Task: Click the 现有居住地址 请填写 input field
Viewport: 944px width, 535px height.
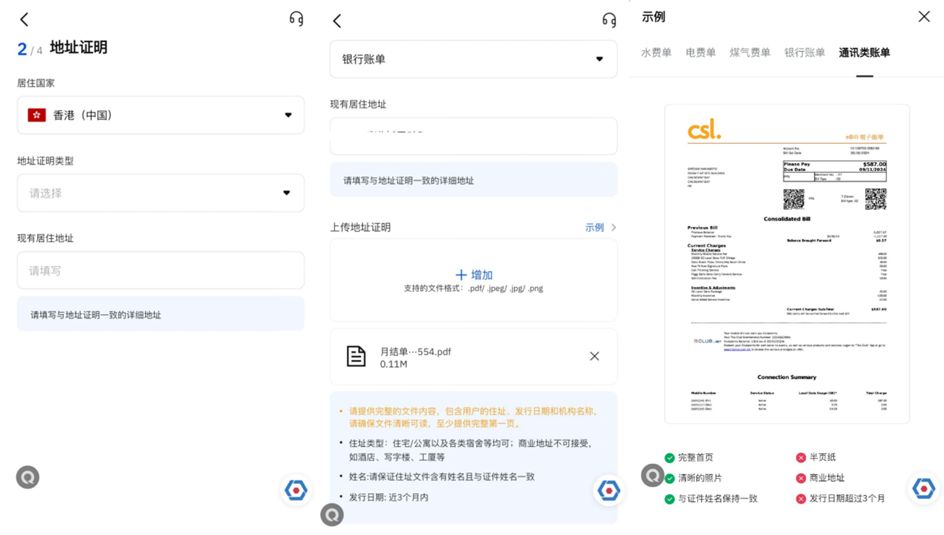Action: tap(160, 270)
